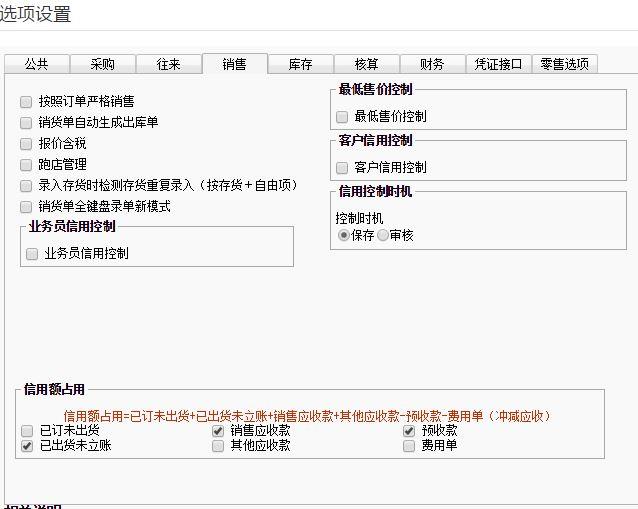This screenshot has width=638, height=509.
Task: Select the 零售选项 tab
Action: click(564, 64)
